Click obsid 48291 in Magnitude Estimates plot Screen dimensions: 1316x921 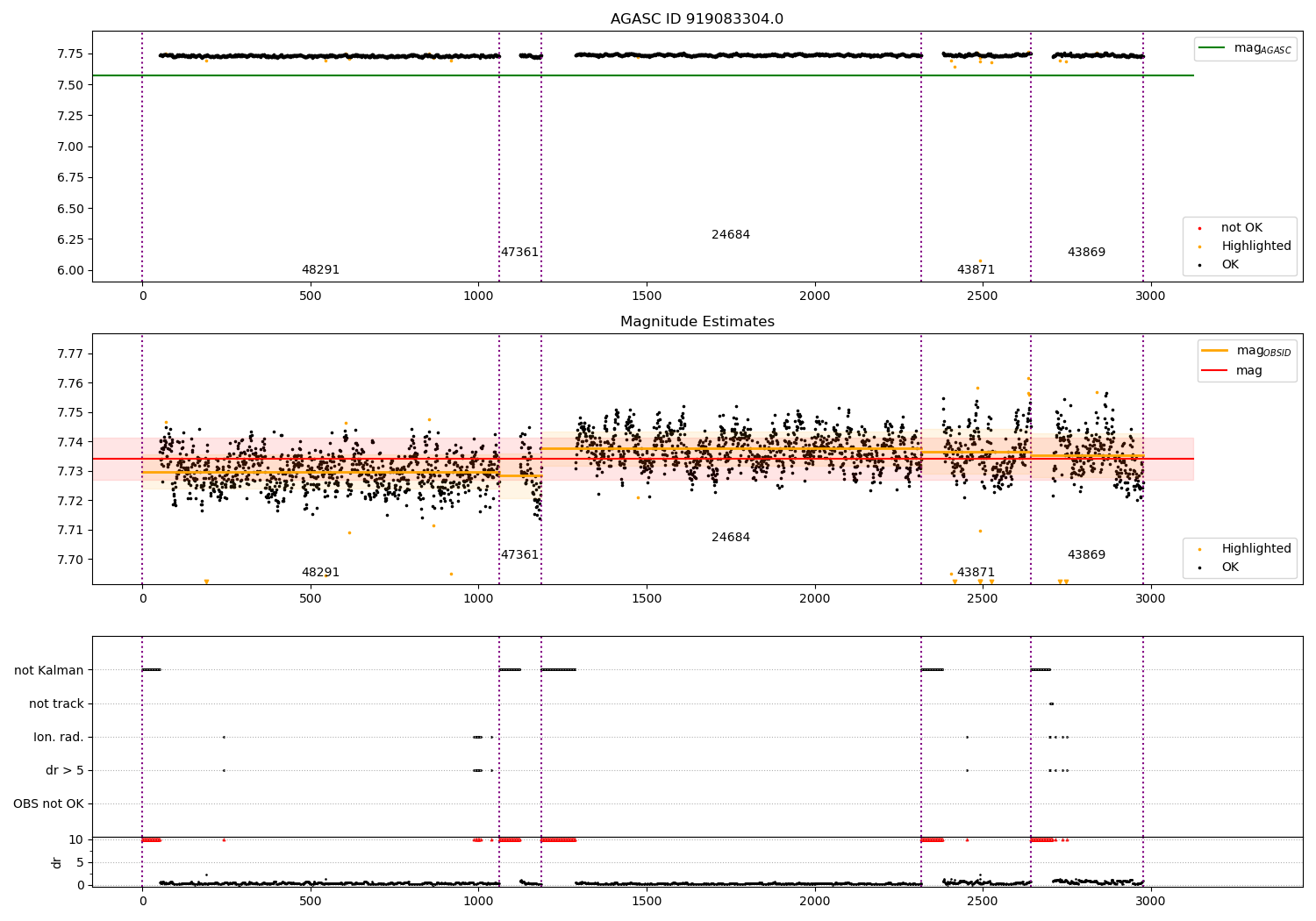(320, 573)
